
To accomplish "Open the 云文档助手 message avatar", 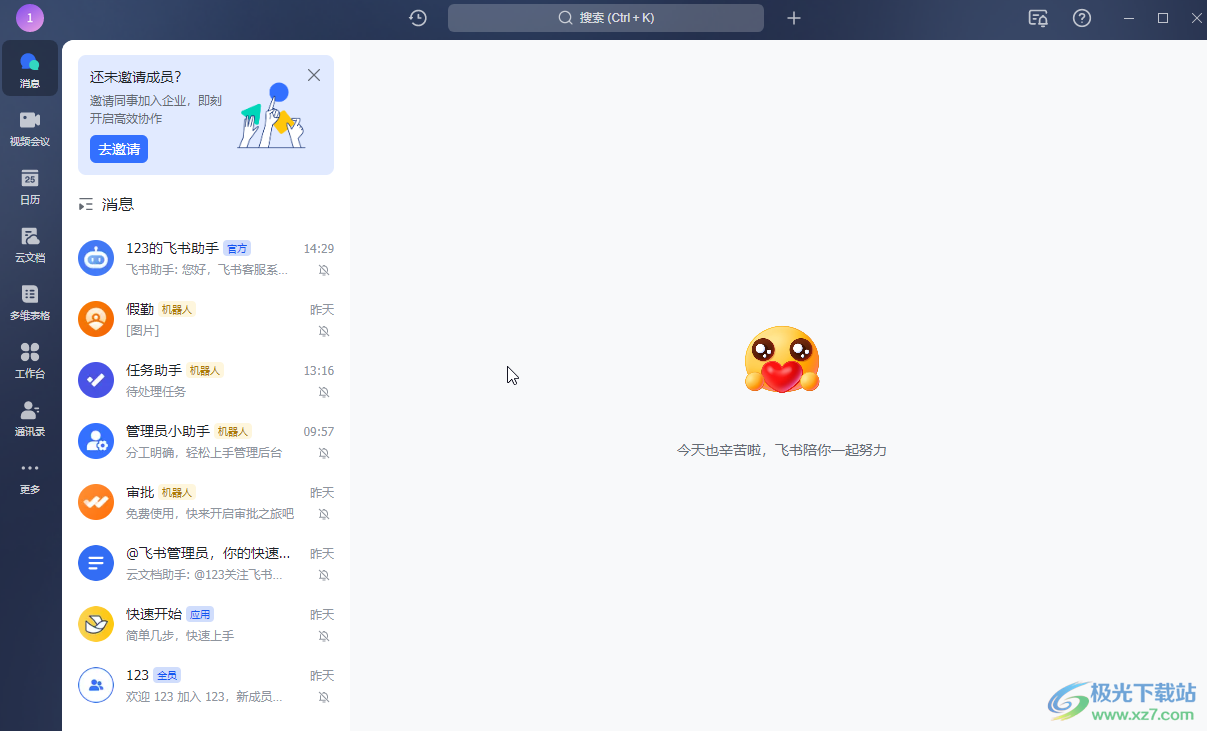I will (x=96, y=563).
